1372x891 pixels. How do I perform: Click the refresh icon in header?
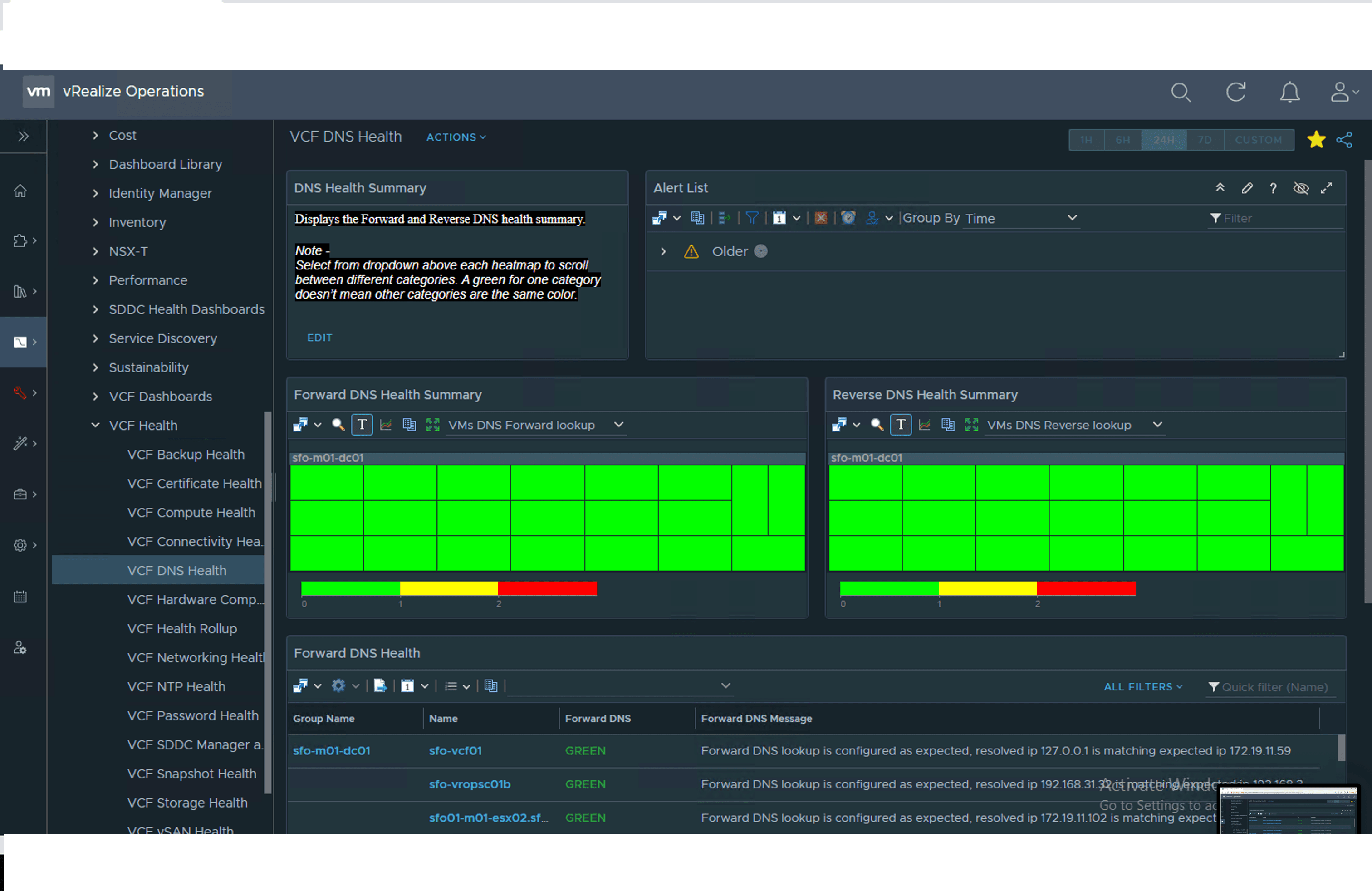pos(1235,92)
